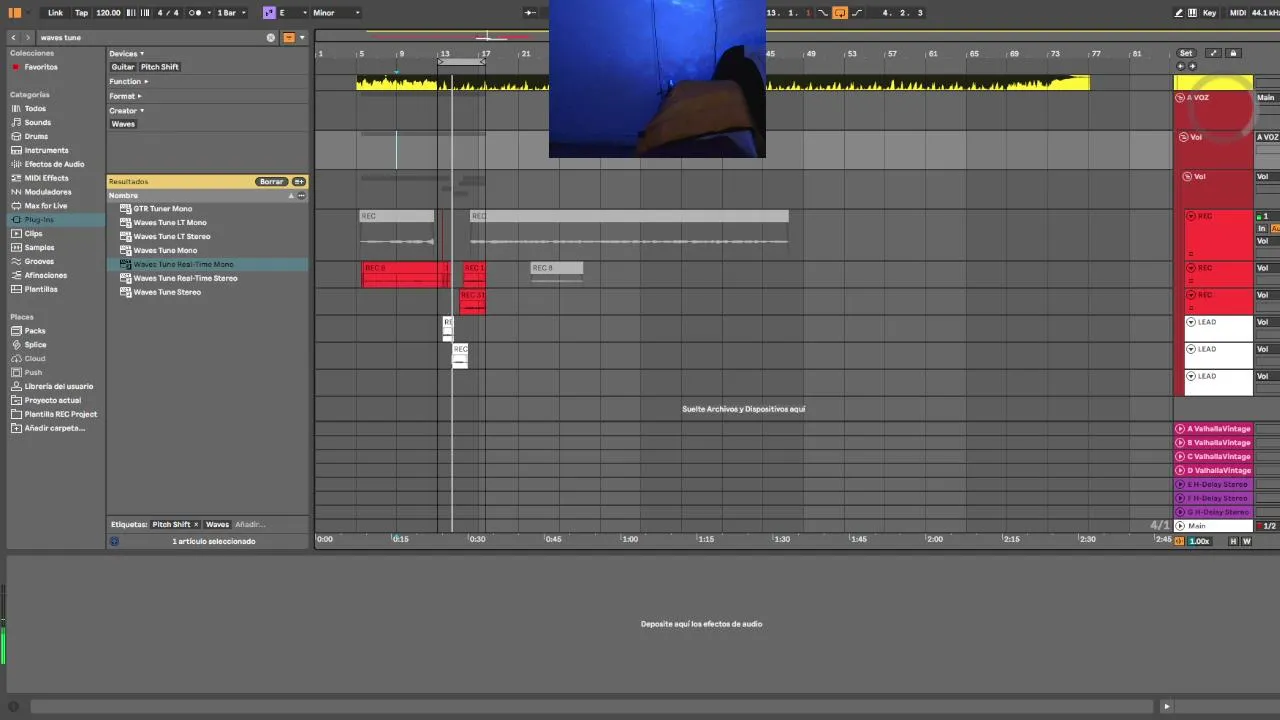Enable punch-out switch
This screenshot has height=720, width=1280.
(x=857, y=13)
